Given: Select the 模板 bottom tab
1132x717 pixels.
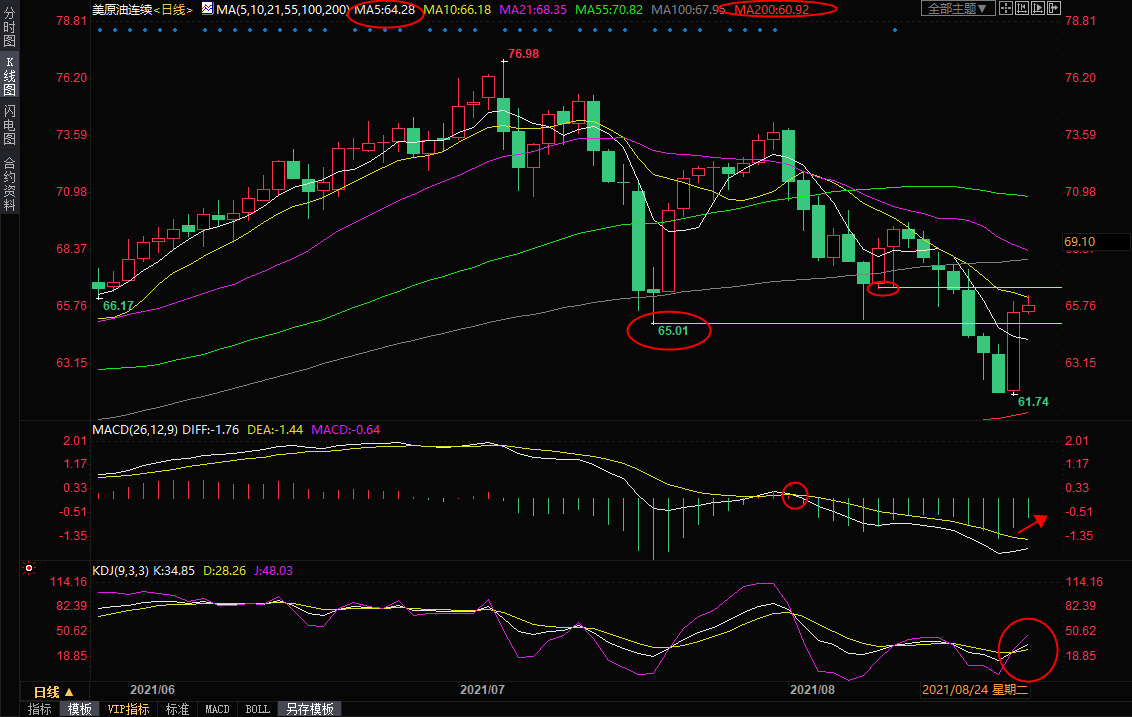Looking at the screenshot, I should [79, 709].
